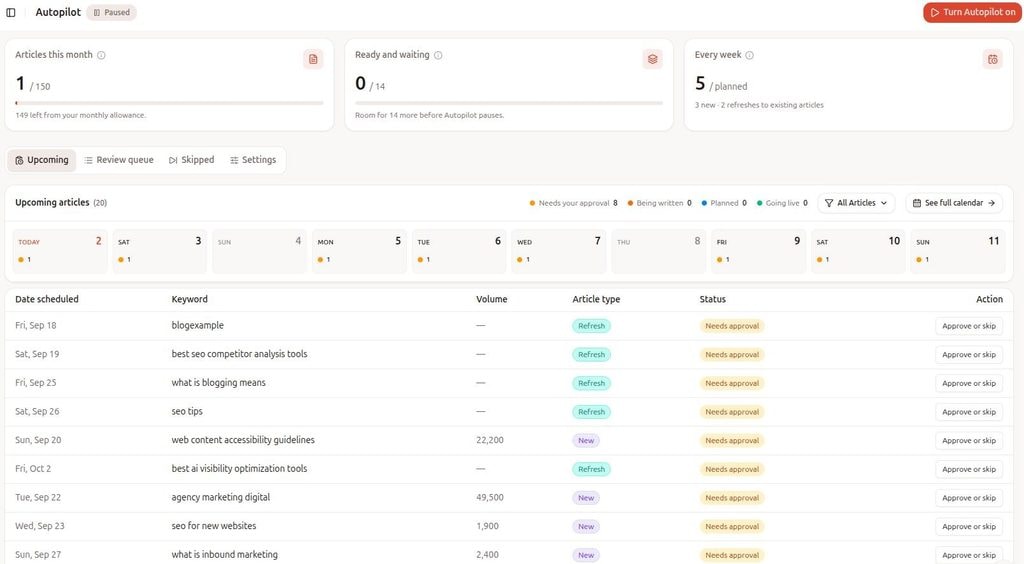See full calendar
Image resolution: width=1024 pixels, height=564 pixels.
954,203
